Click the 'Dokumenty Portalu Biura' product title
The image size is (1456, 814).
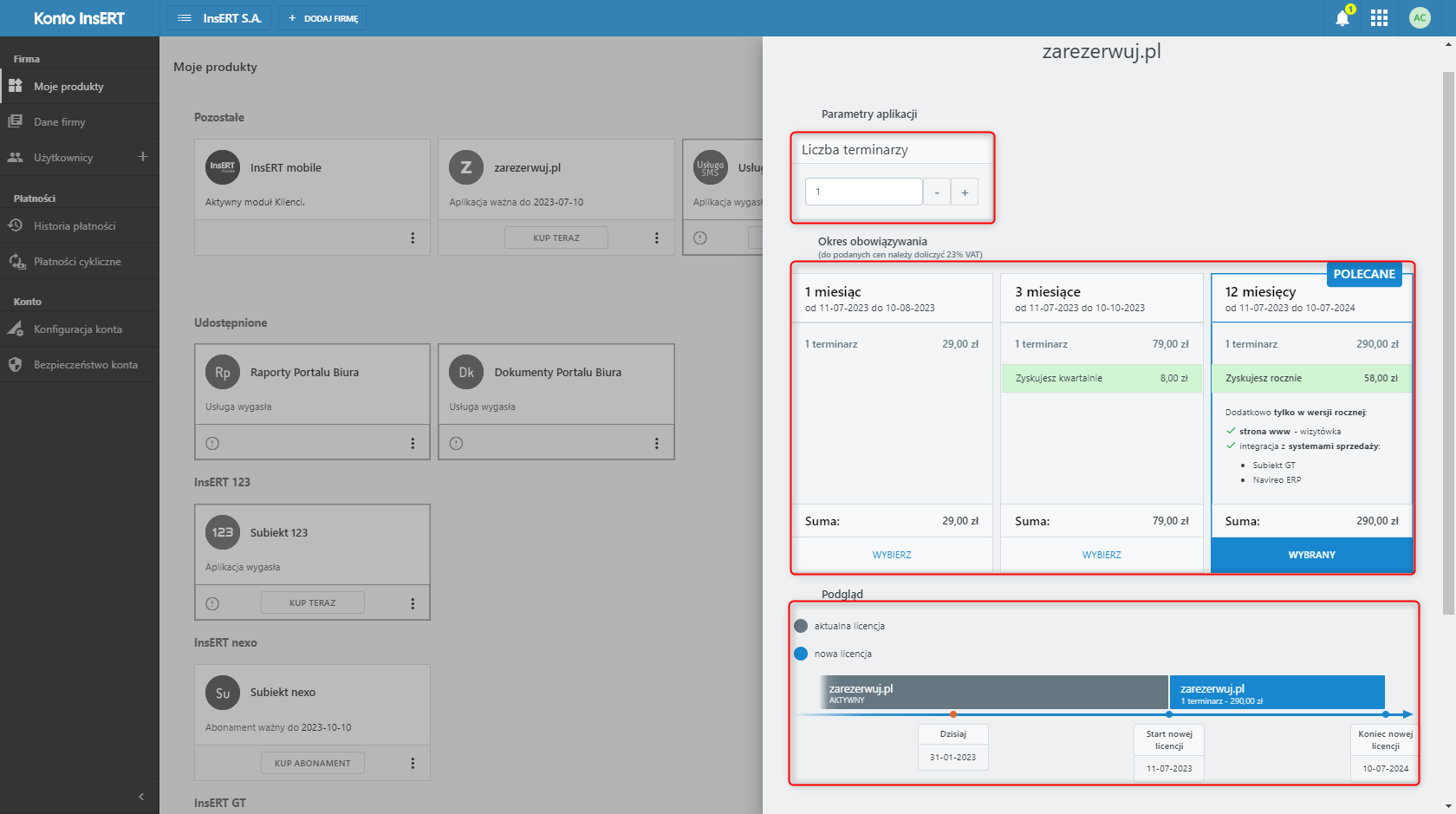(558, 373)
